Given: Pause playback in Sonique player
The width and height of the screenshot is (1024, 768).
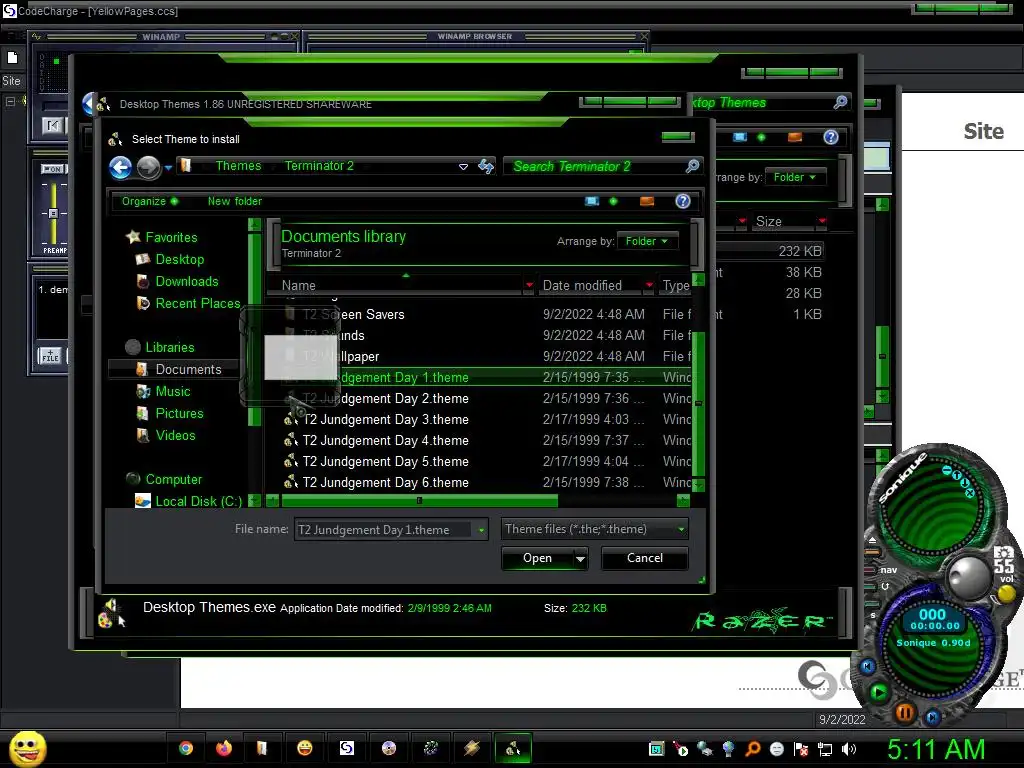Looking at the screenshot, I should 904,712.
